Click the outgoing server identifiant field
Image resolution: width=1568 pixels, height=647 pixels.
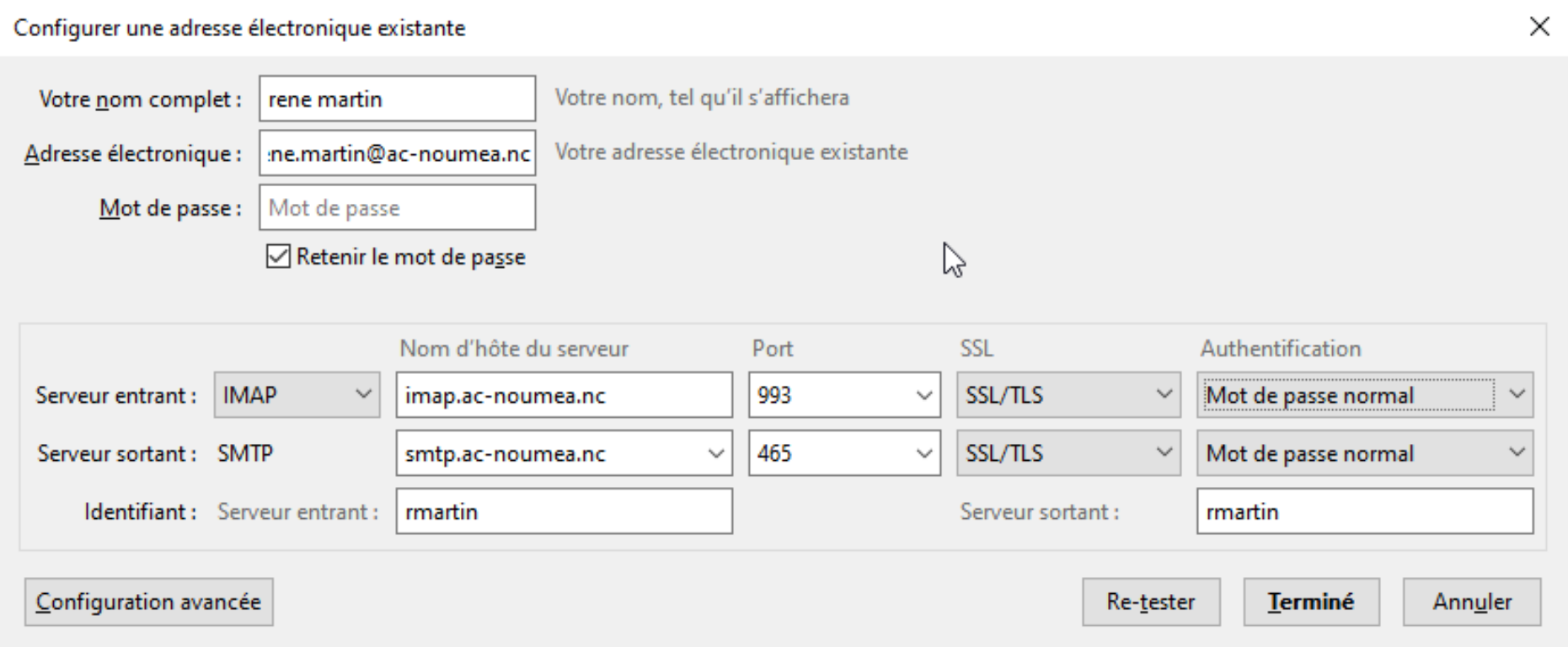click(x=1364, y=511)
